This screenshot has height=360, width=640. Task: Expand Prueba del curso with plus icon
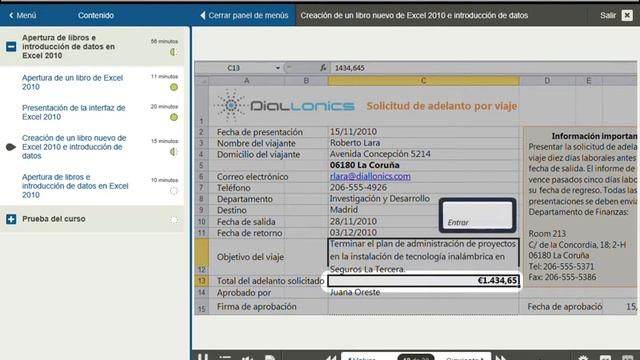point(11,219)
